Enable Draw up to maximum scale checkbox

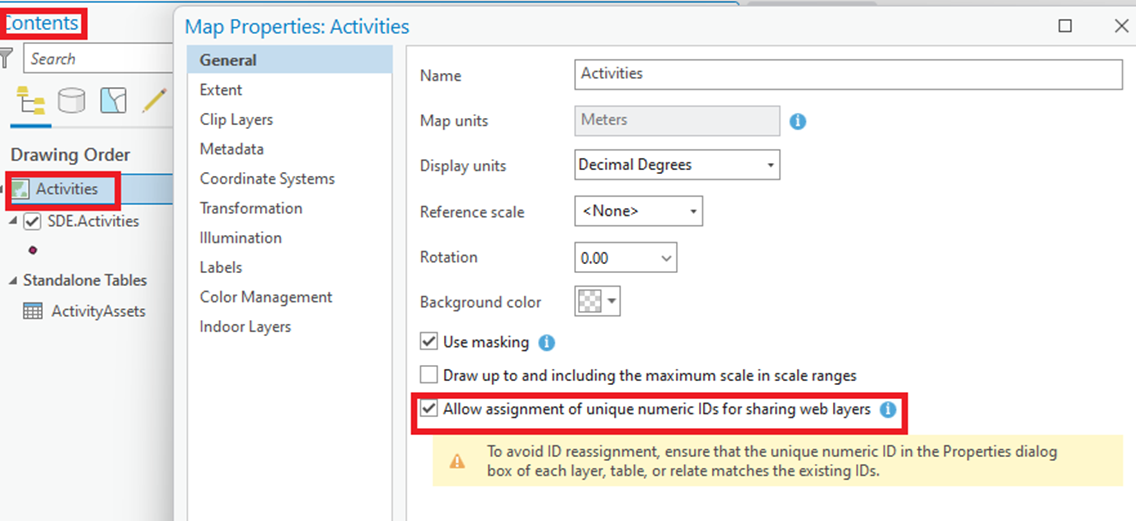click(429, 375)
